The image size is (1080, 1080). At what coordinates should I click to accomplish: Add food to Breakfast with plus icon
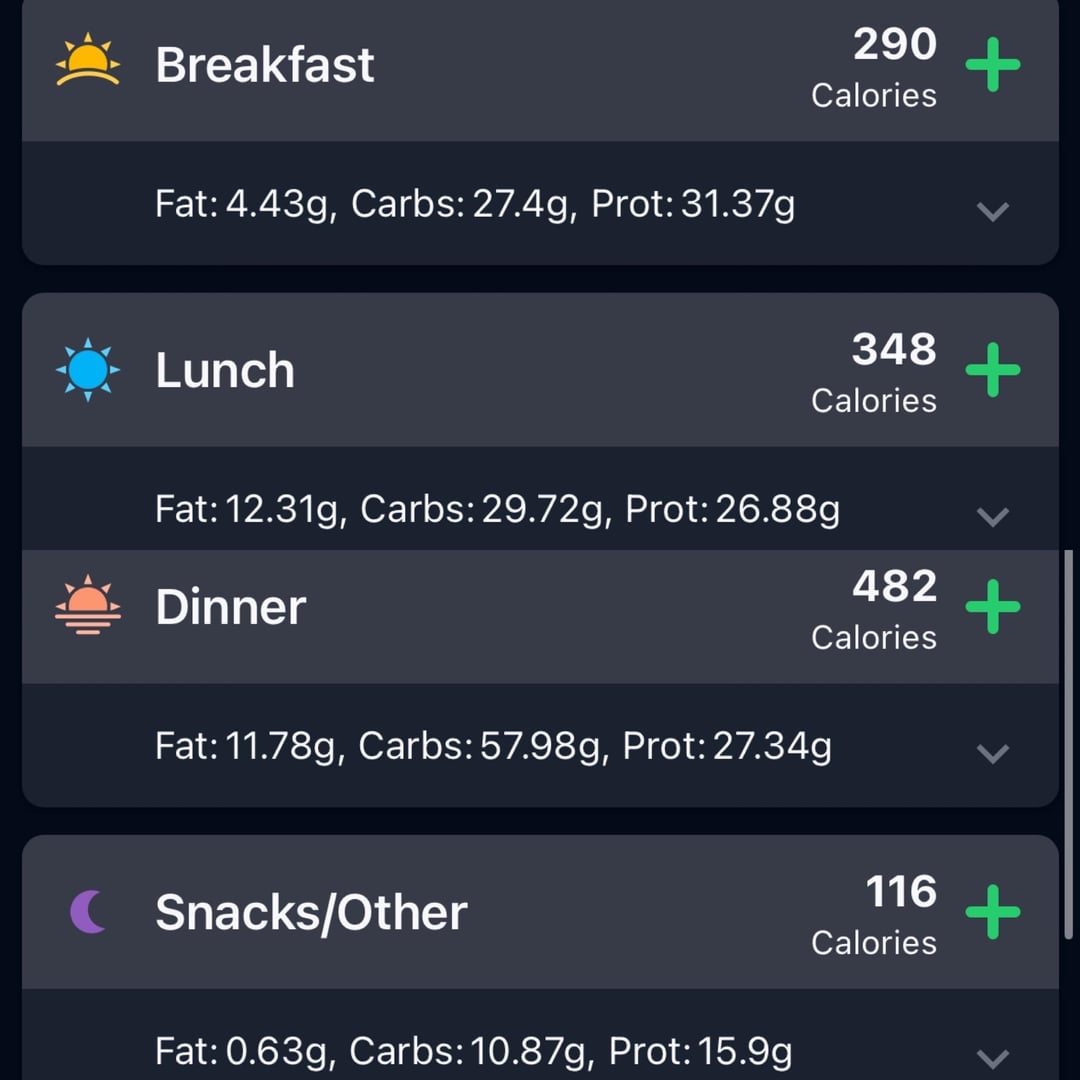tap(993, 65)
